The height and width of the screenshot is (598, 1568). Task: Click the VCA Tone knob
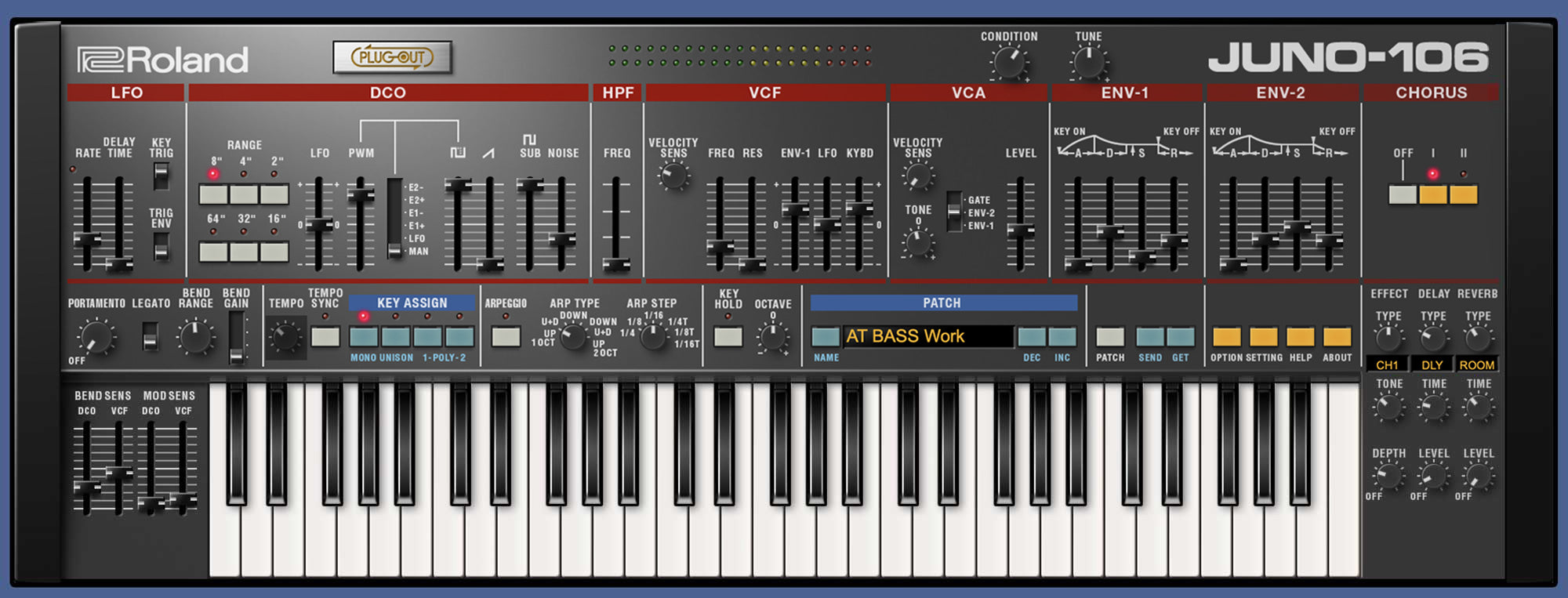(x=917, y=242)
